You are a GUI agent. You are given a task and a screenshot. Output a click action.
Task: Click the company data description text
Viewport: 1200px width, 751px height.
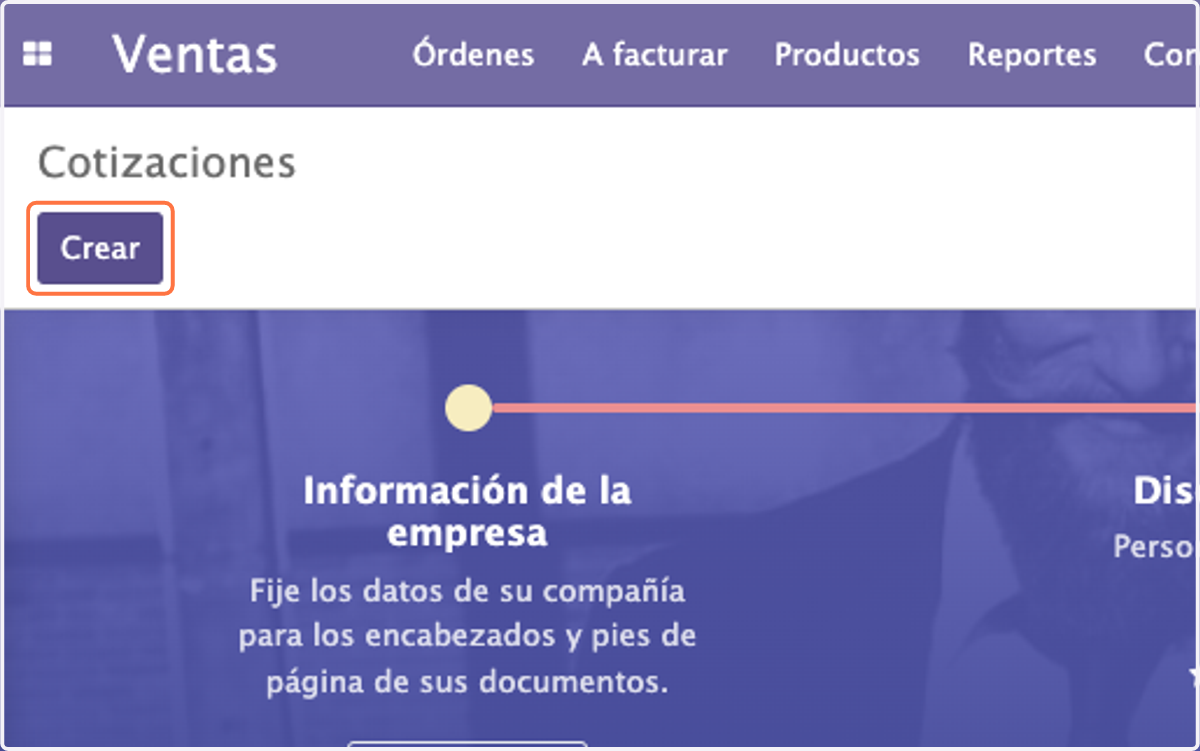coord(467,636)
